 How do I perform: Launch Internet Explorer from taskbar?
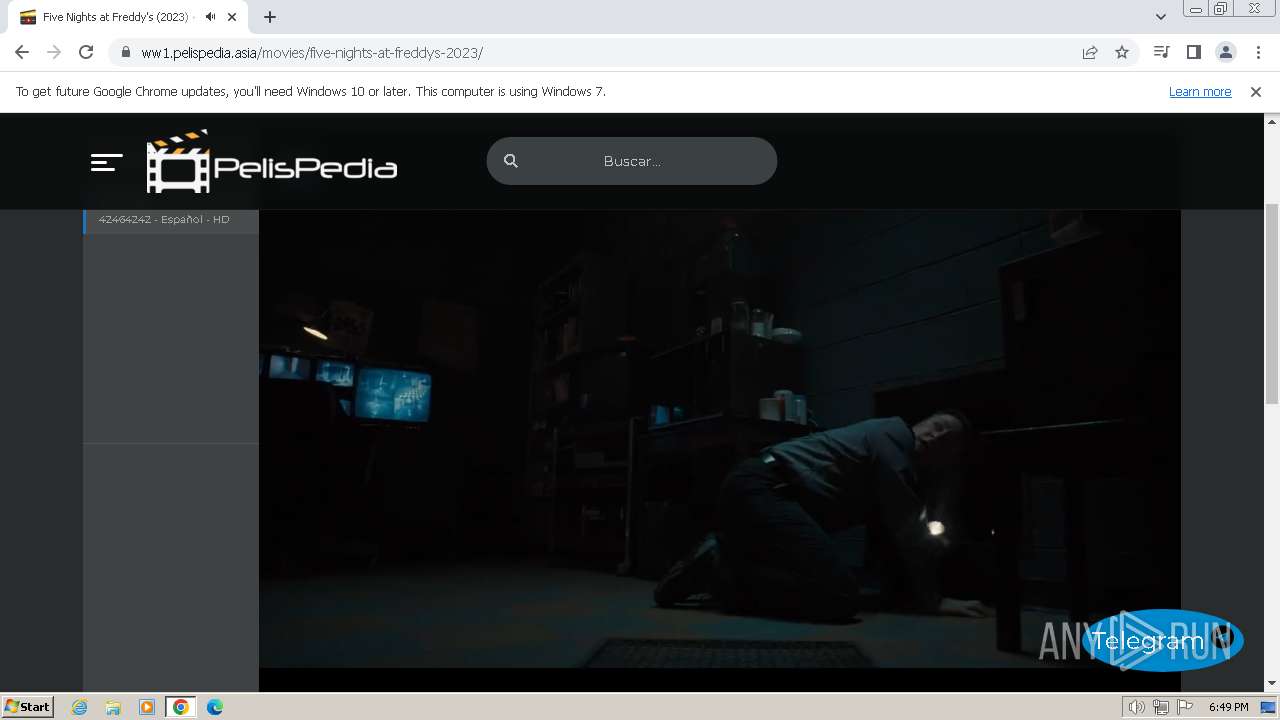79,707
